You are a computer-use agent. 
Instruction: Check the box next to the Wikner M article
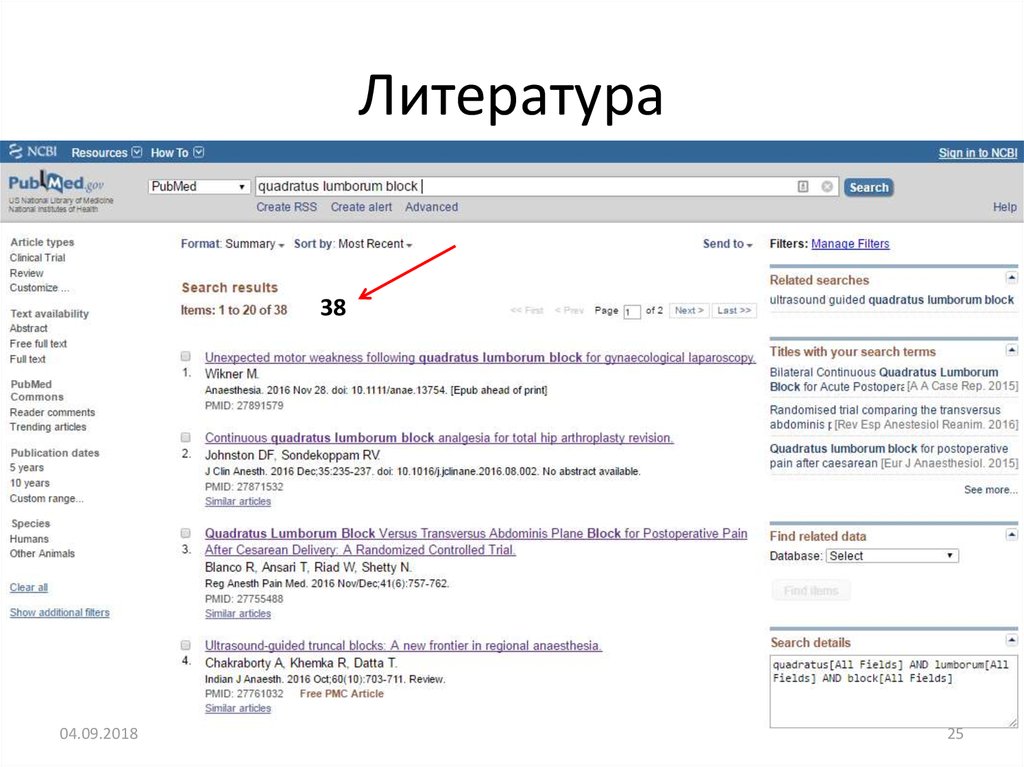(186, 358)
